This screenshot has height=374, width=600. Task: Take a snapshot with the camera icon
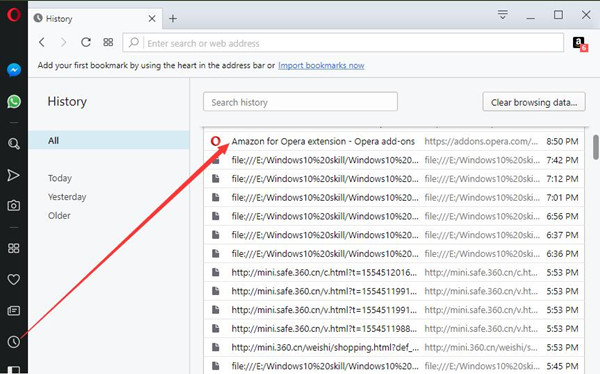[x=14, y=206]
